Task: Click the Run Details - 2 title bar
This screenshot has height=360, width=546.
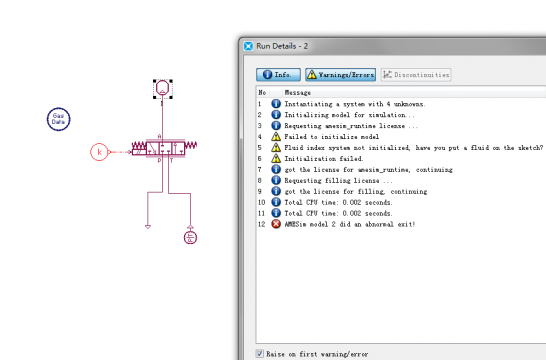Action: click(x=393, y=46)
